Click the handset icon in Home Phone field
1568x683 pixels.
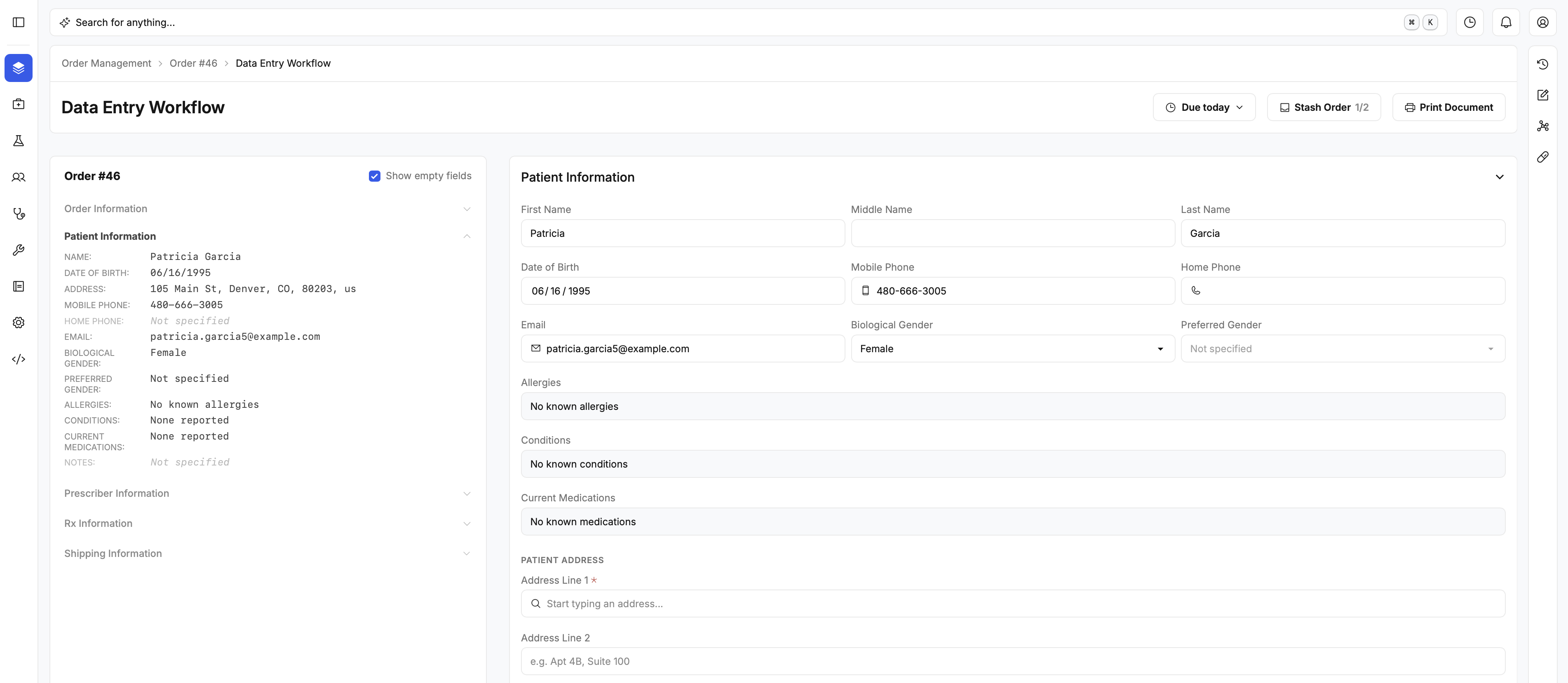1195,291
